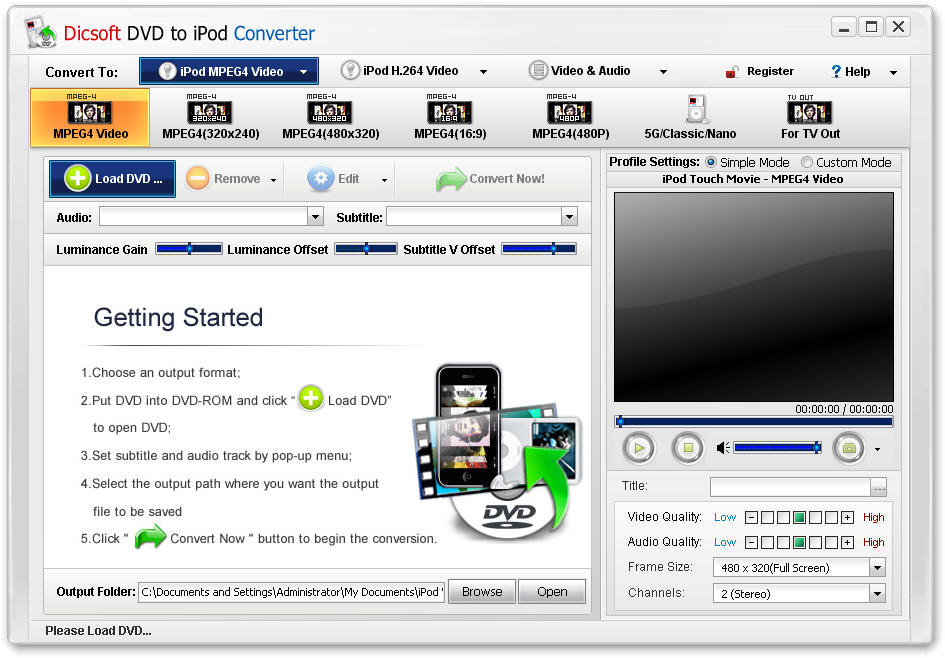Increase Video Quality with plus box

coord(847,518)
